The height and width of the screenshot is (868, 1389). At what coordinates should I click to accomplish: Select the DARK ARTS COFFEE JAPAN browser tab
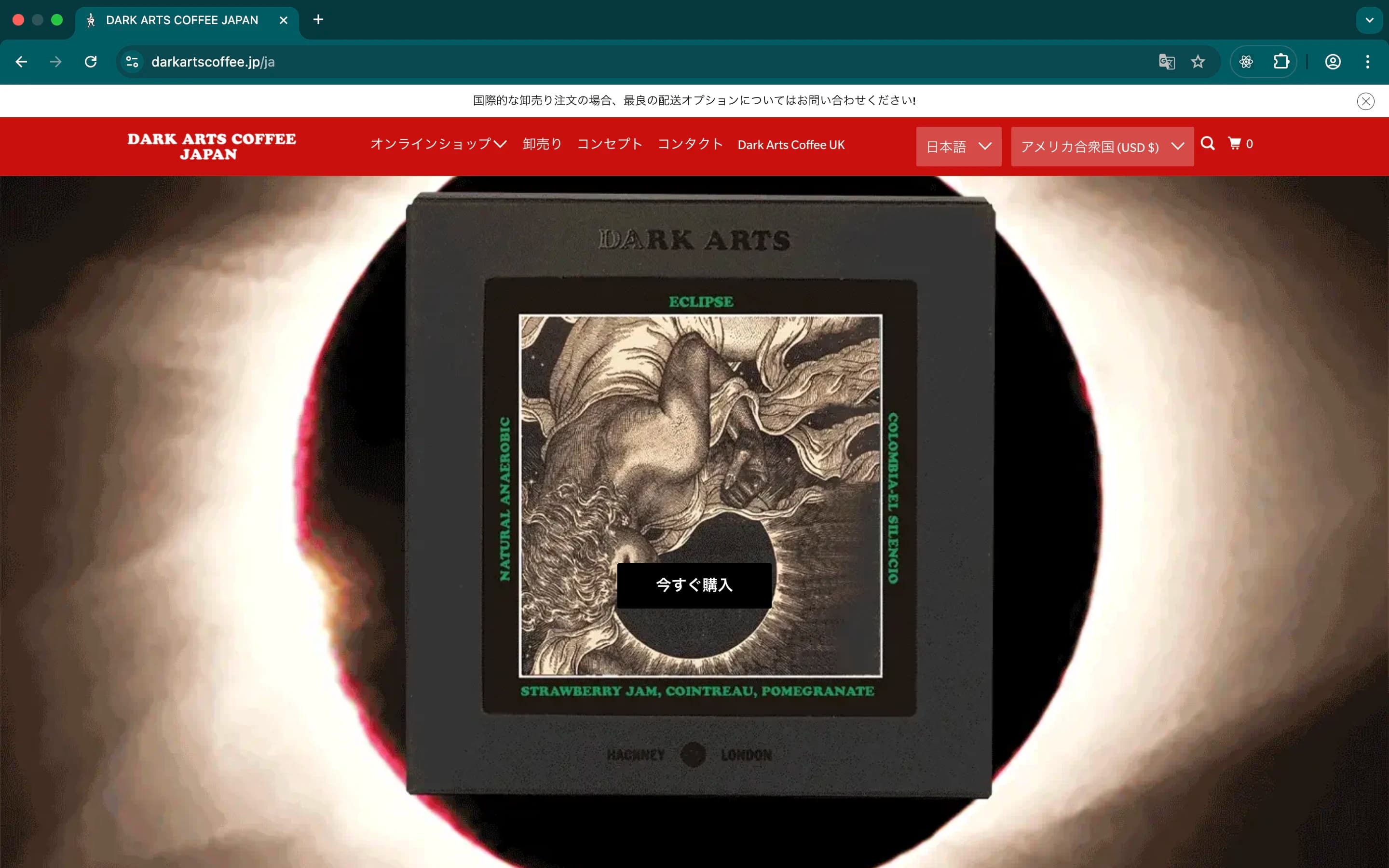[187, 20]
